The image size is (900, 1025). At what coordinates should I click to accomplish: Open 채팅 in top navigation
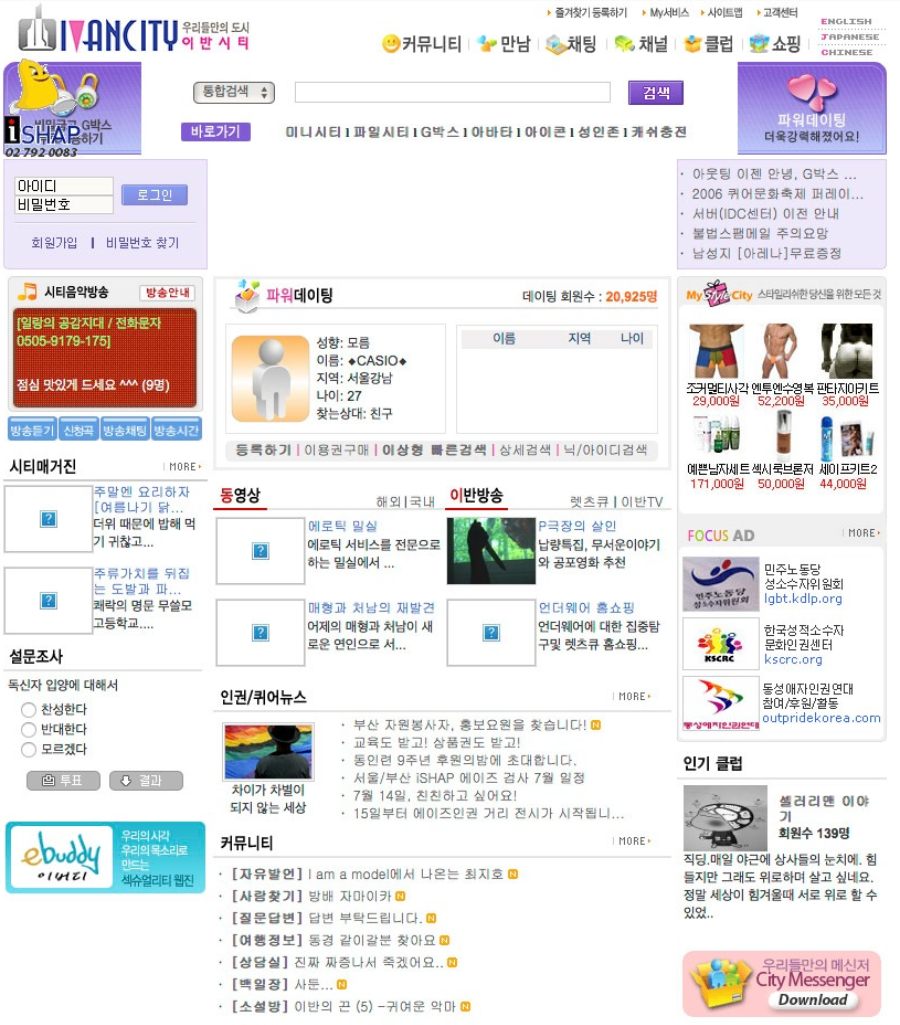click(x=571, y=44)
